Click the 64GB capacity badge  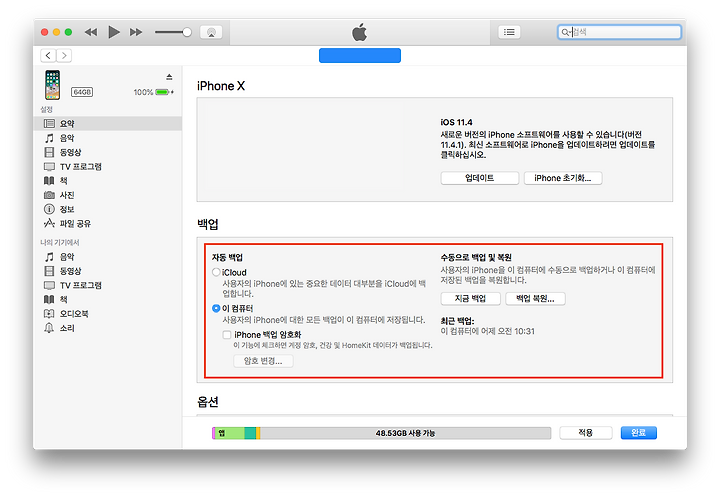[82, 92]
